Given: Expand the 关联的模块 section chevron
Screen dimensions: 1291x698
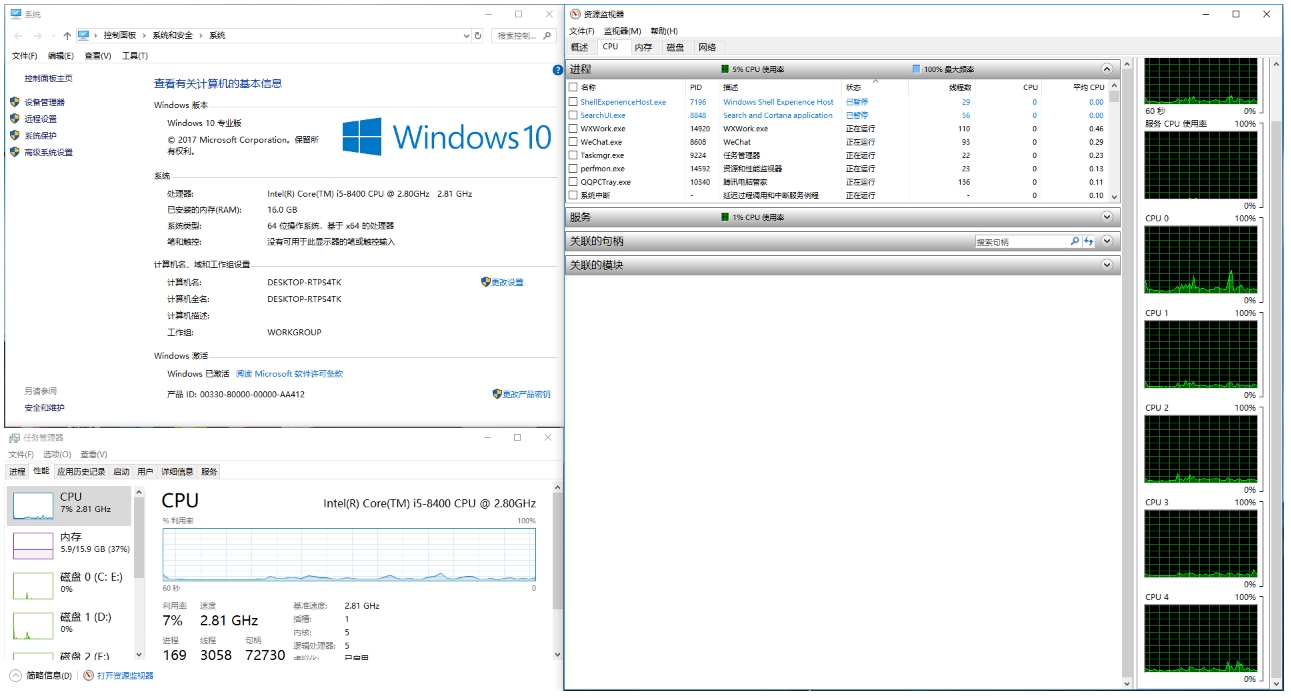Looking at the screenshot, I should click(x=1107, y=265).
